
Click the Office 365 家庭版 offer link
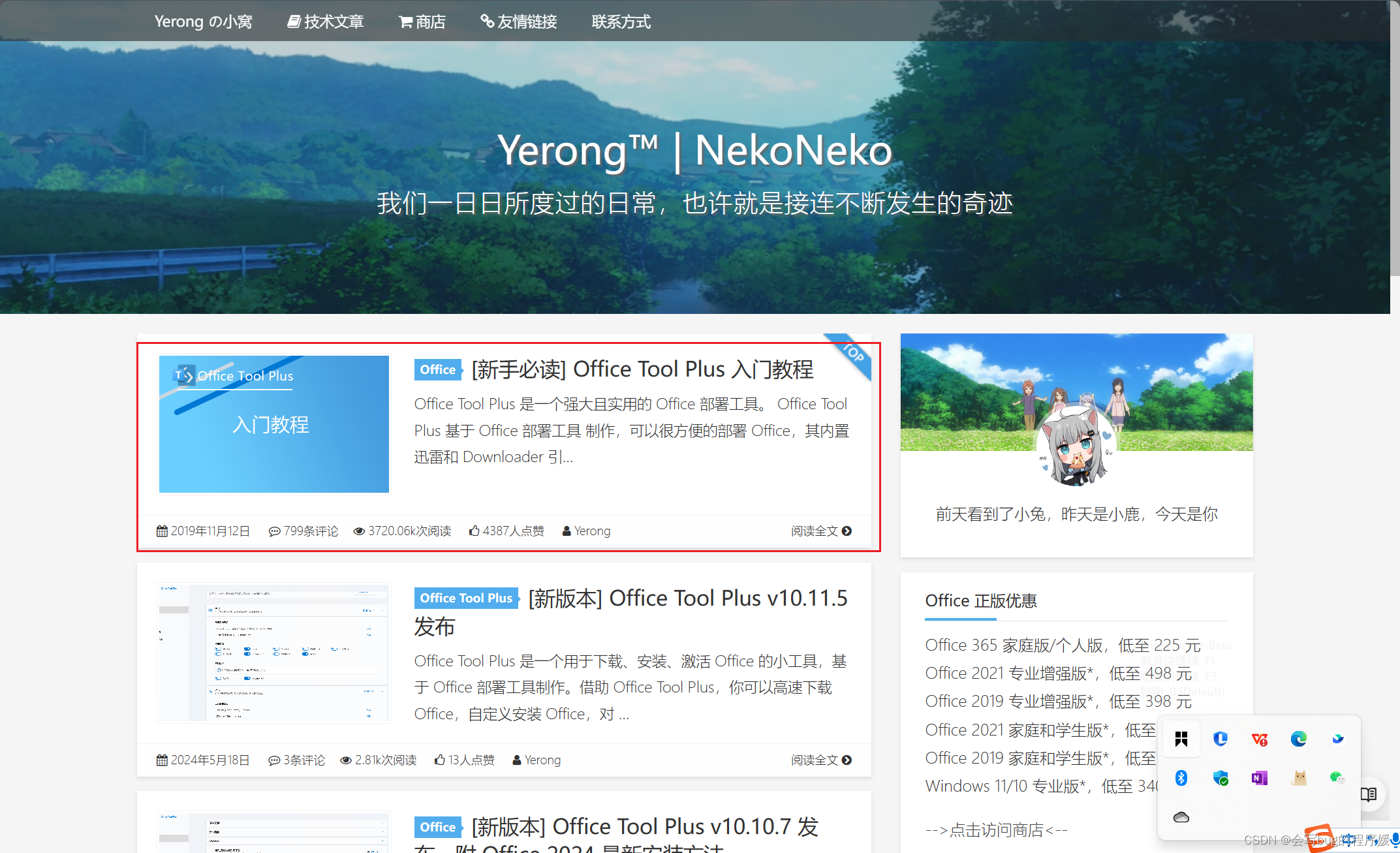point(1063,645)
